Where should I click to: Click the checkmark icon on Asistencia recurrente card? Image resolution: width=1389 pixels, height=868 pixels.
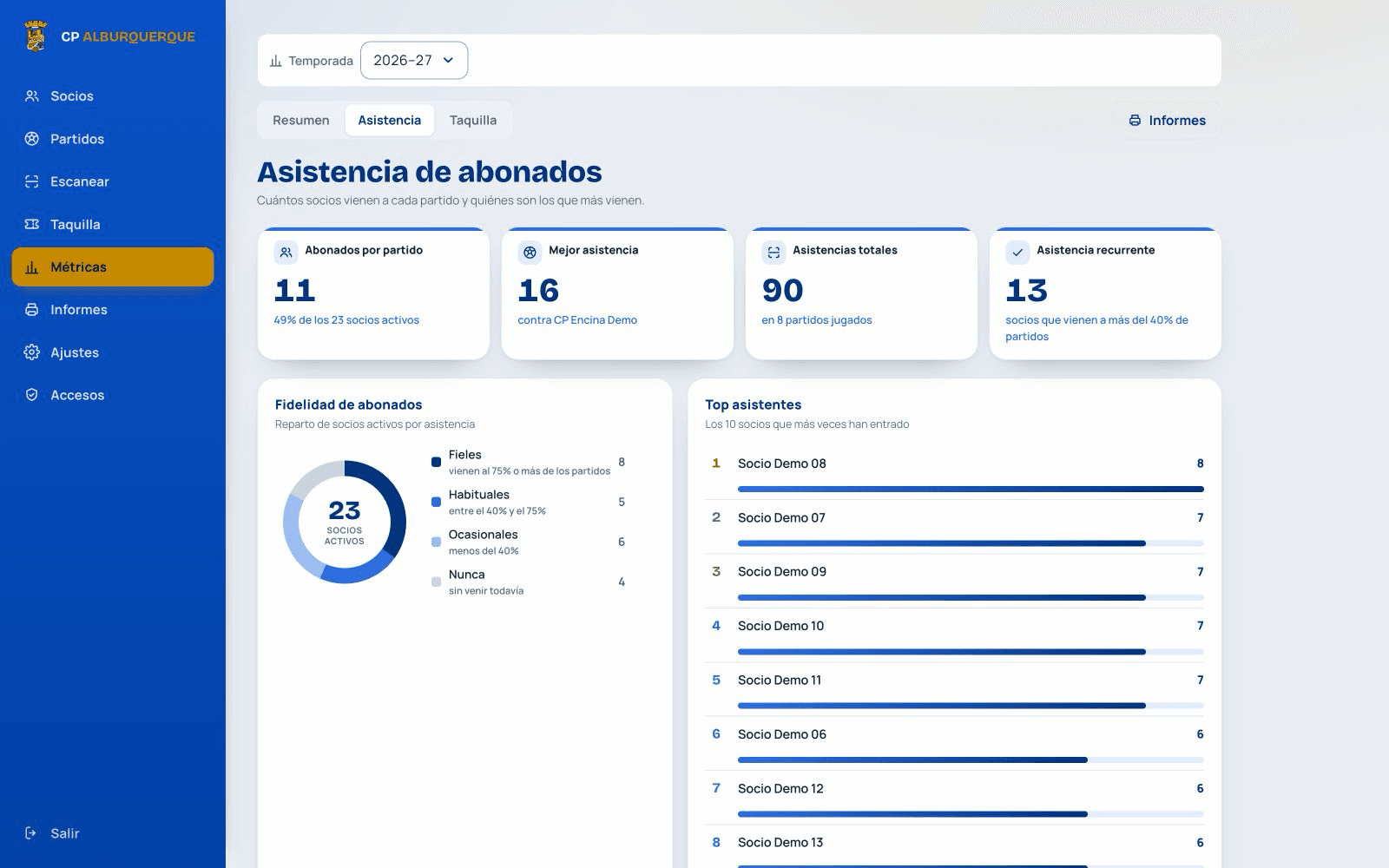click(x=1017, y=253)
